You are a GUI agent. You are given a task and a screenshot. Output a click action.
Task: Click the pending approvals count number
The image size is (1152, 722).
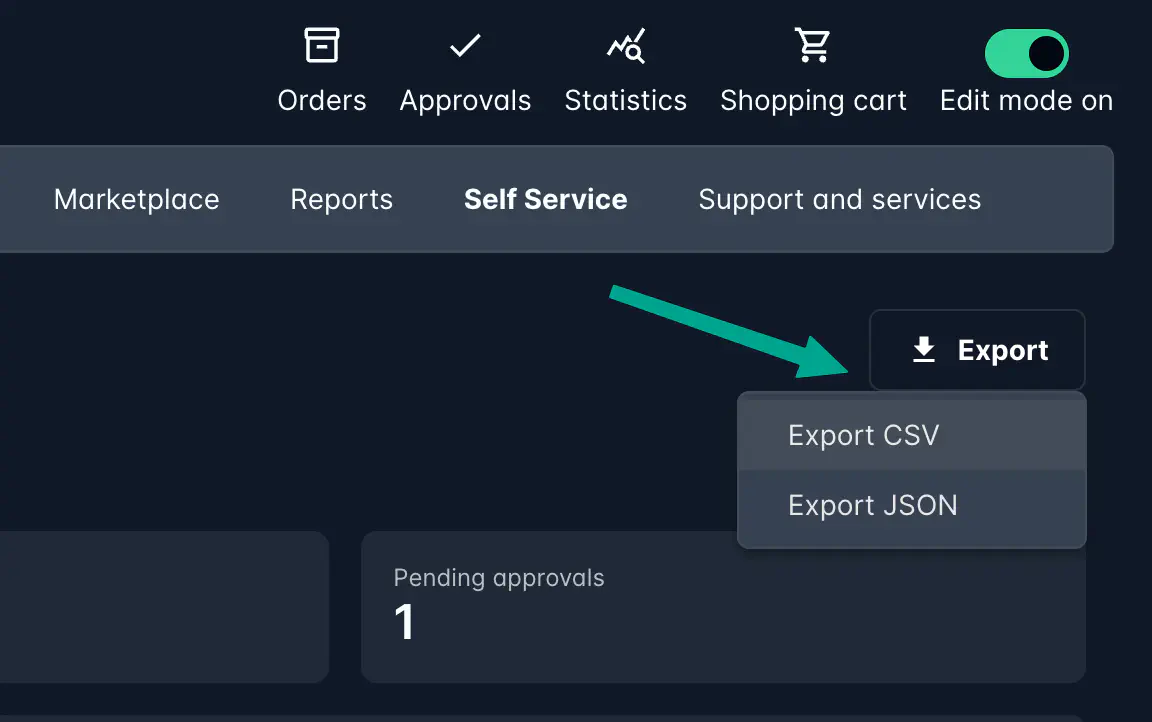click(404, 623)
